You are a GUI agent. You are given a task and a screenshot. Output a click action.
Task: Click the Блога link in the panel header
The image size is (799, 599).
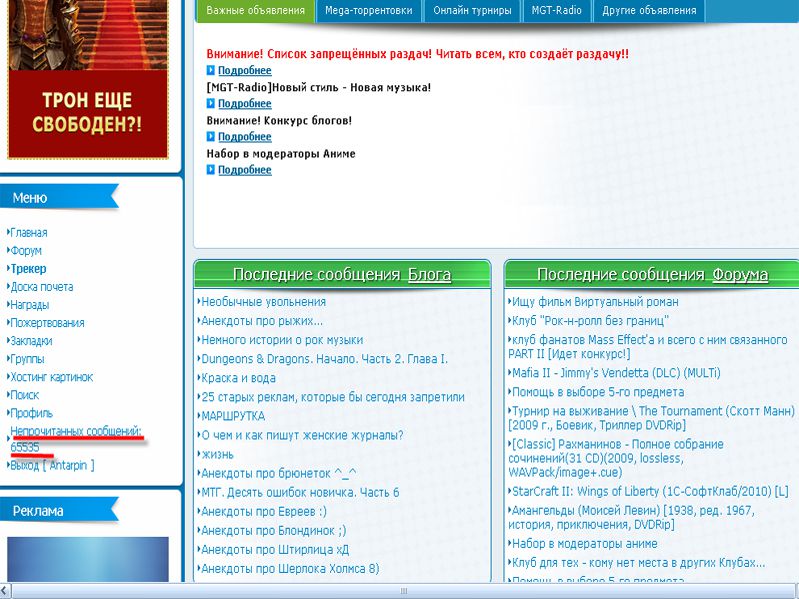coord(429,275)
